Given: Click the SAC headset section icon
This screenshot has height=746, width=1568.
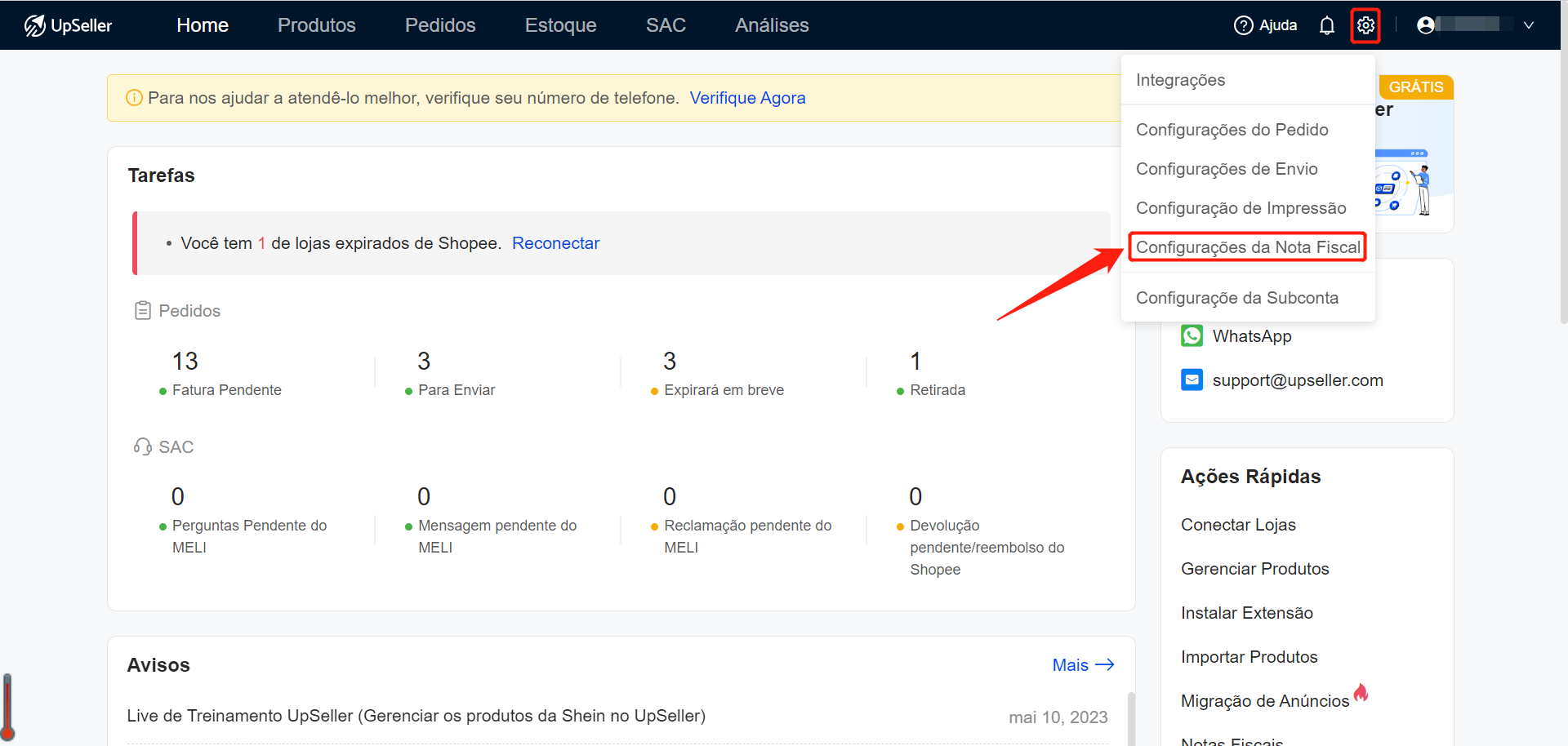Looking at the screenshot, I should [x=143, y=446].
